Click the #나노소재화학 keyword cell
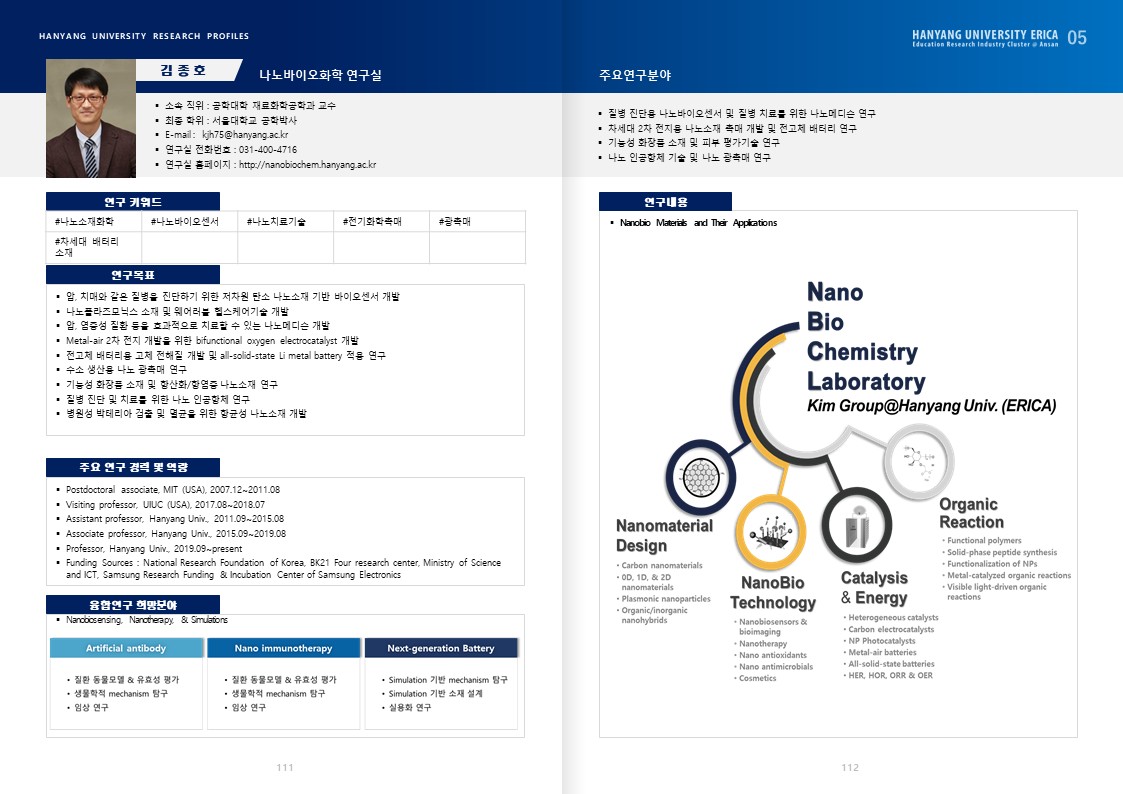The height and width of the screenshot is (794, 1123). [x=94, y=222]
